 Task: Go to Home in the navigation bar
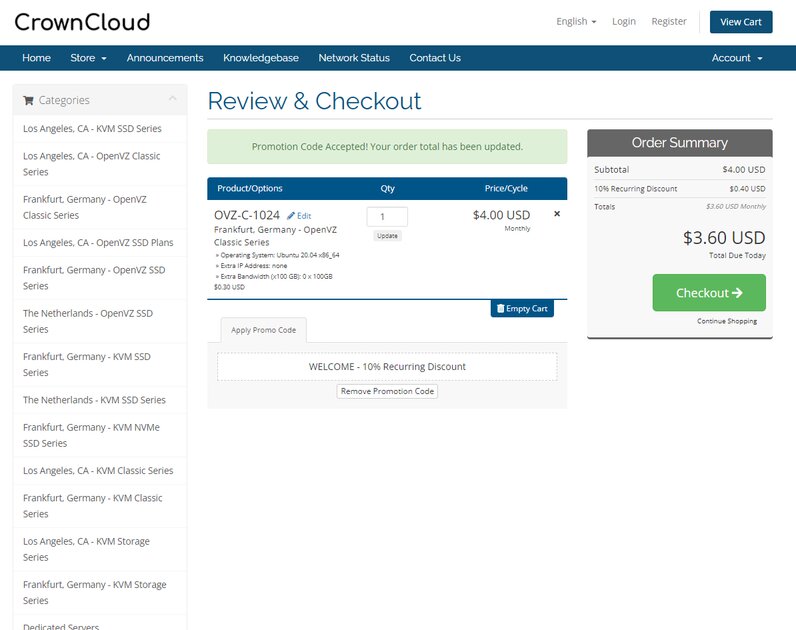[36, 58]
